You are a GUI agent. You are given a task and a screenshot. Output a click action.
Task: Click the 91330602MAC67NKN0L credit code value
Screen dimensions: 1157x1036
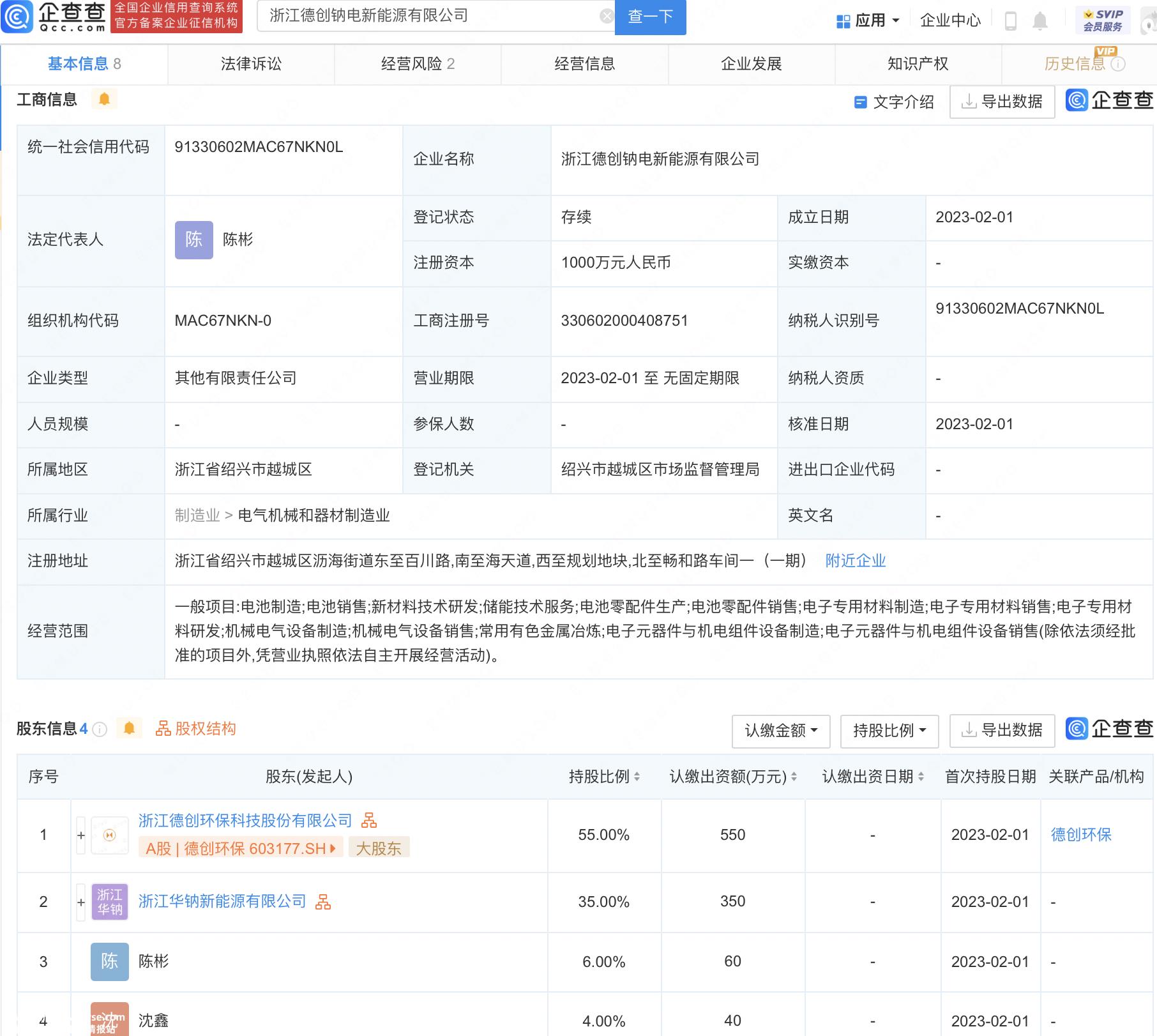pyautogui.click(x=259, y=147)
